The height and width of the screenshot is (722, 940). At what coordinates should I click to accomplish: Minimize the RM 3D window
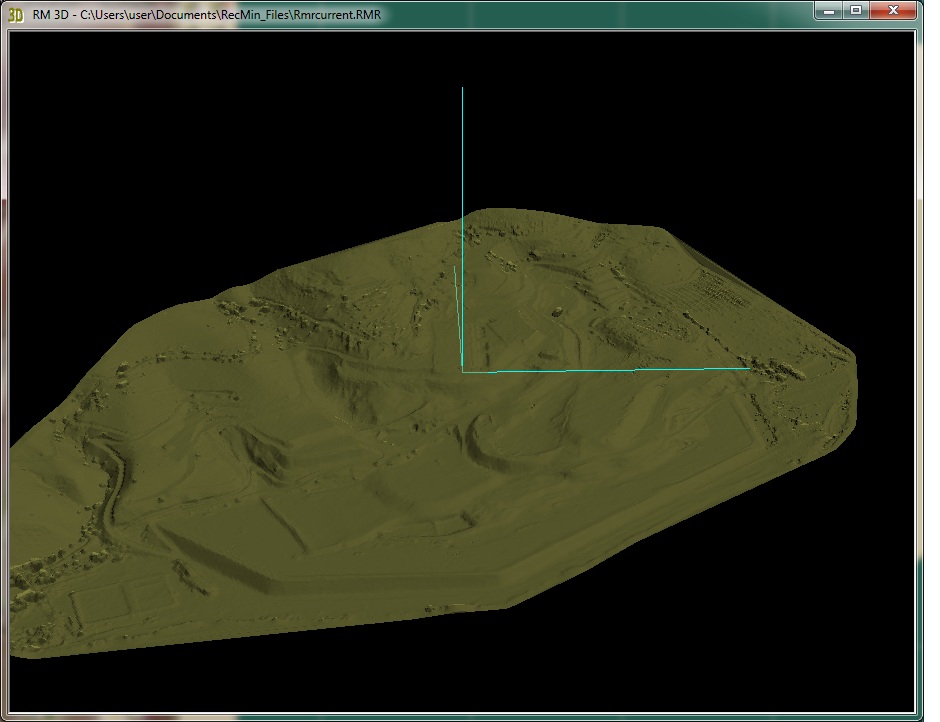click(829, 11)
